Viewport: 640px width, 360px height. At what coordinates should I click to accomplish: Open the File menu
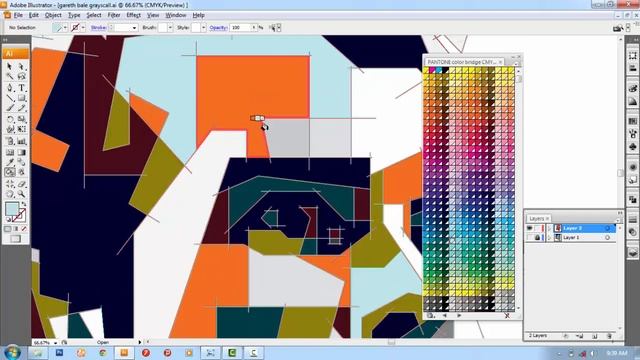point(18,15)
